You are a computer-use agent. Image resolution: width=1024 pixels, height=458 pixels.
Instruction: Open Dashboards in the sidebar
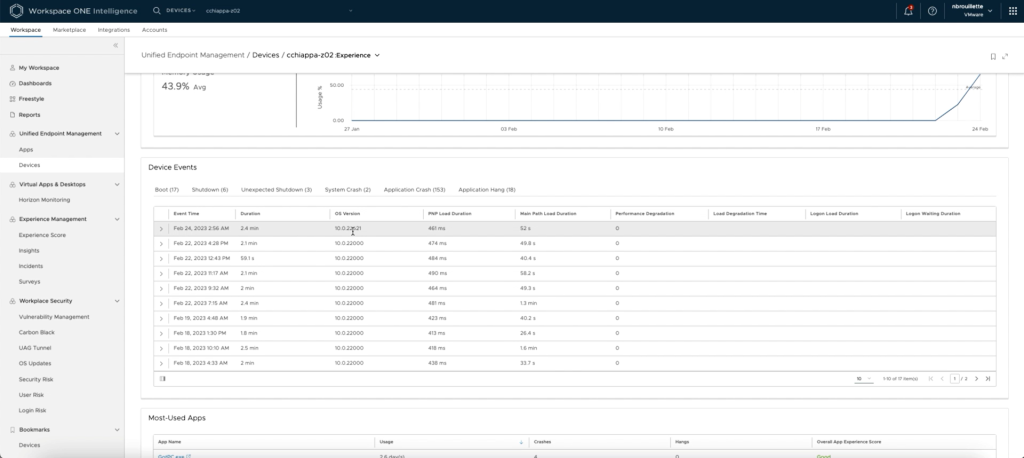(x=35, y=83)
